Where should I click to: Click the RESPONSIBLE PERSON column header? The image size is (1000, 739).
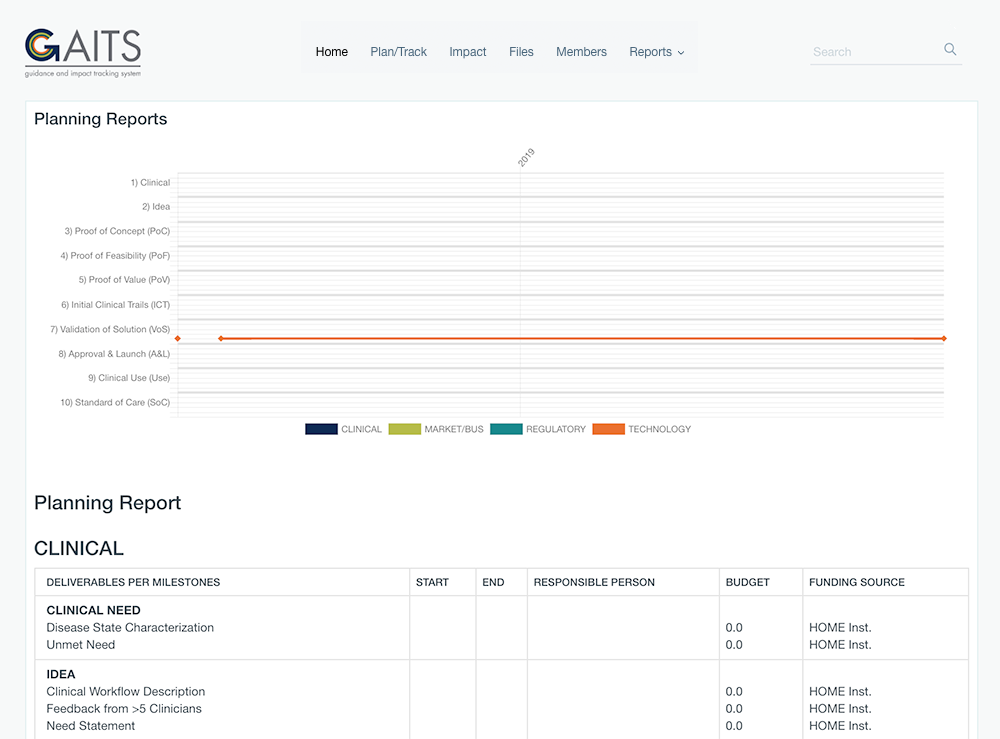click(x=594, y=582)
